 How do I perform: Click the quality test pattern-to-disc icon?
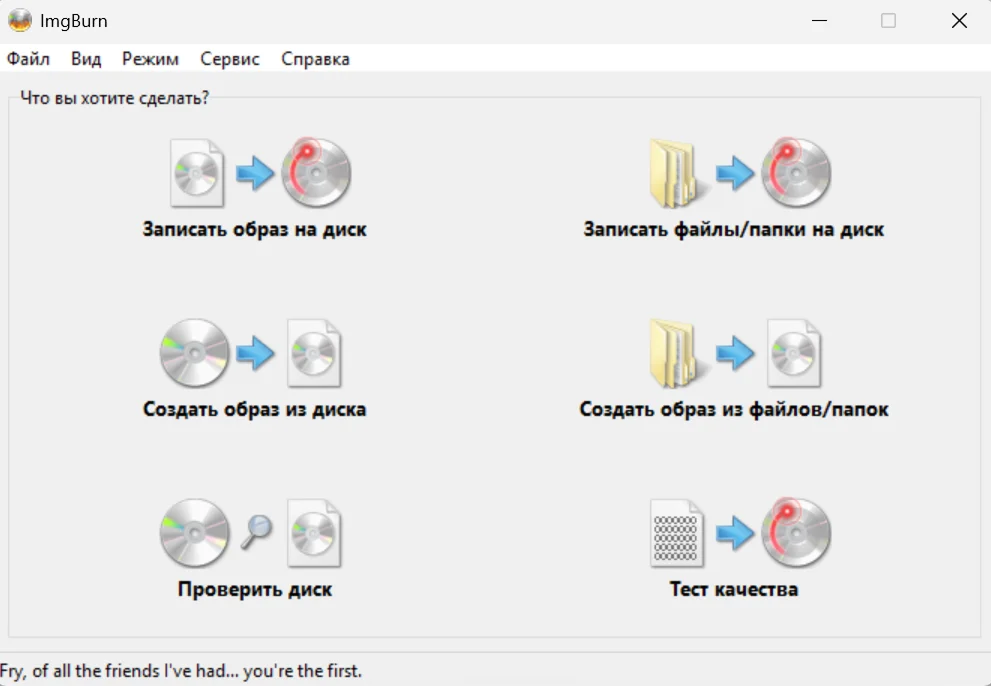740,533
